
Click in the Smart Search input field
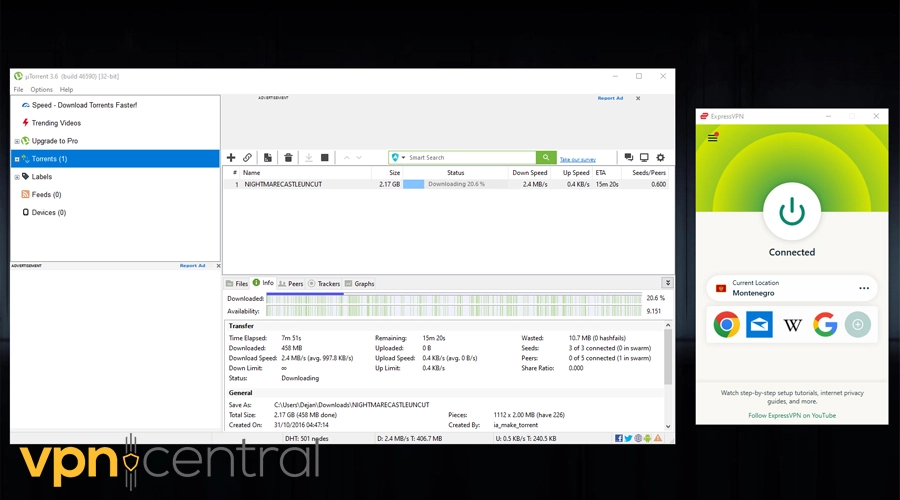471,157
